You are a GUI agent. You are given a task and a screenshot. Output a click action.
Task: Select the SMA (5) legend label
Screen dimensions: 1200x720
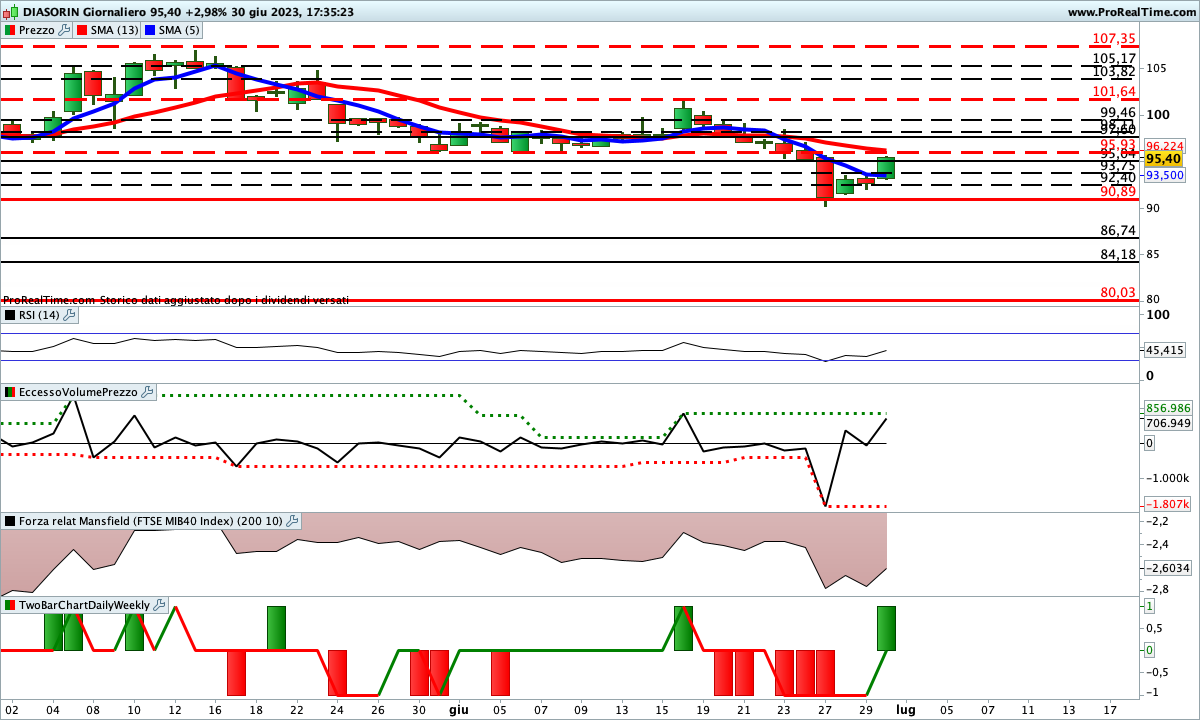[180, 30]
